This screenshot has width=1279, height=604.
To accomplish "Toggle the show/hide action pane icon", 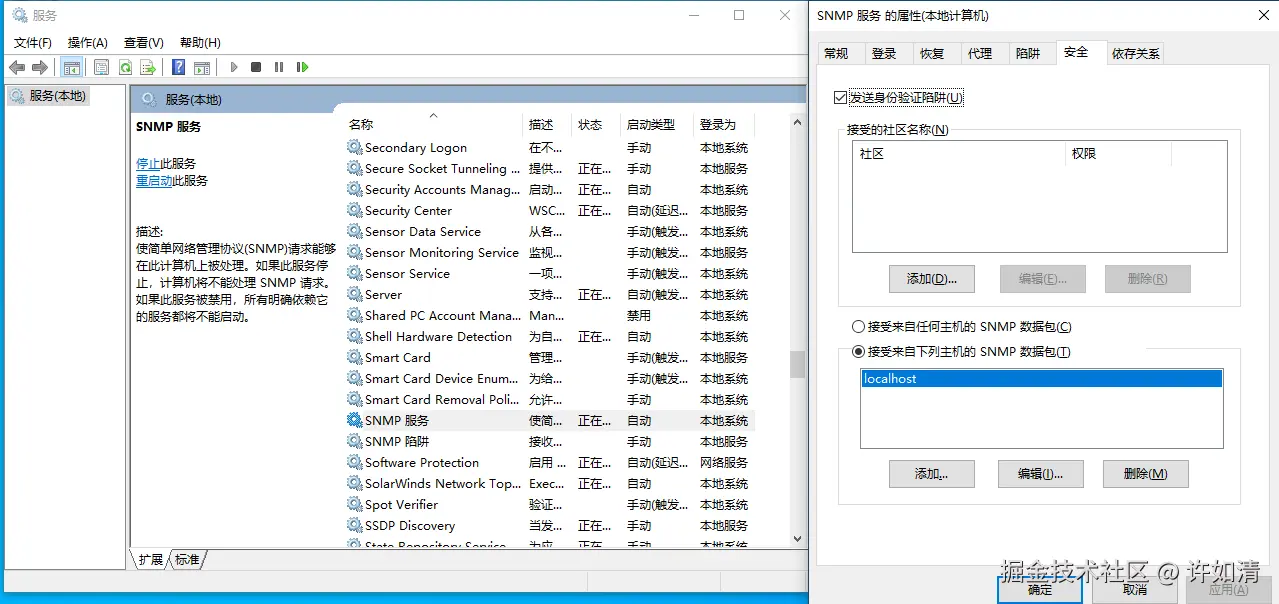I will (x=202, y=67).
